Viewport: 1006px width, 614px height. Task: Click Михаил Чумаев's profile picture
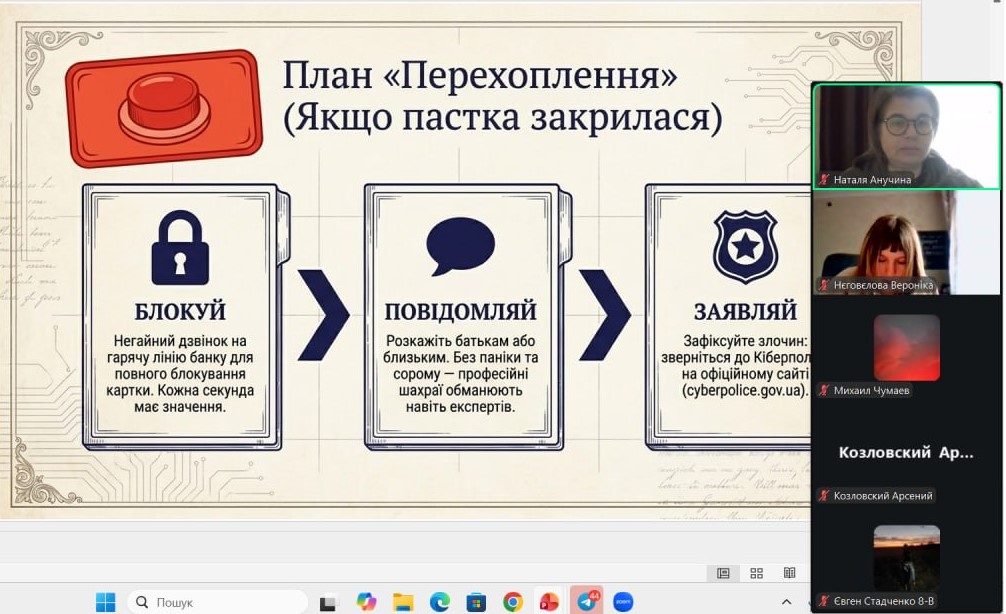(x=906, y=347)
